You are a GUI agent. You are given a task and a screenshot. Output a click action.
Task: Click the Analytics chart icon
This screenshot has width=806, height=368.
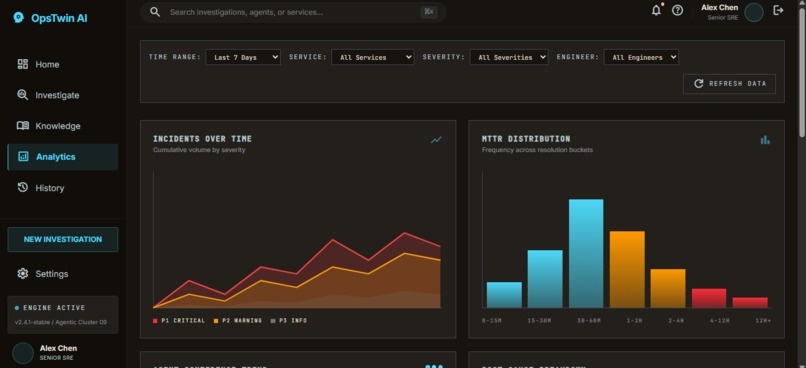23,157
